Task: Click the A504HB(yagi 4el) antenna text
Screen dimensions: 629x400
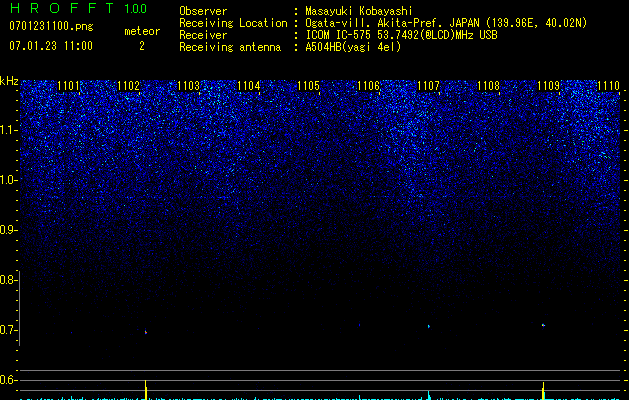Action: click(353, 47)
